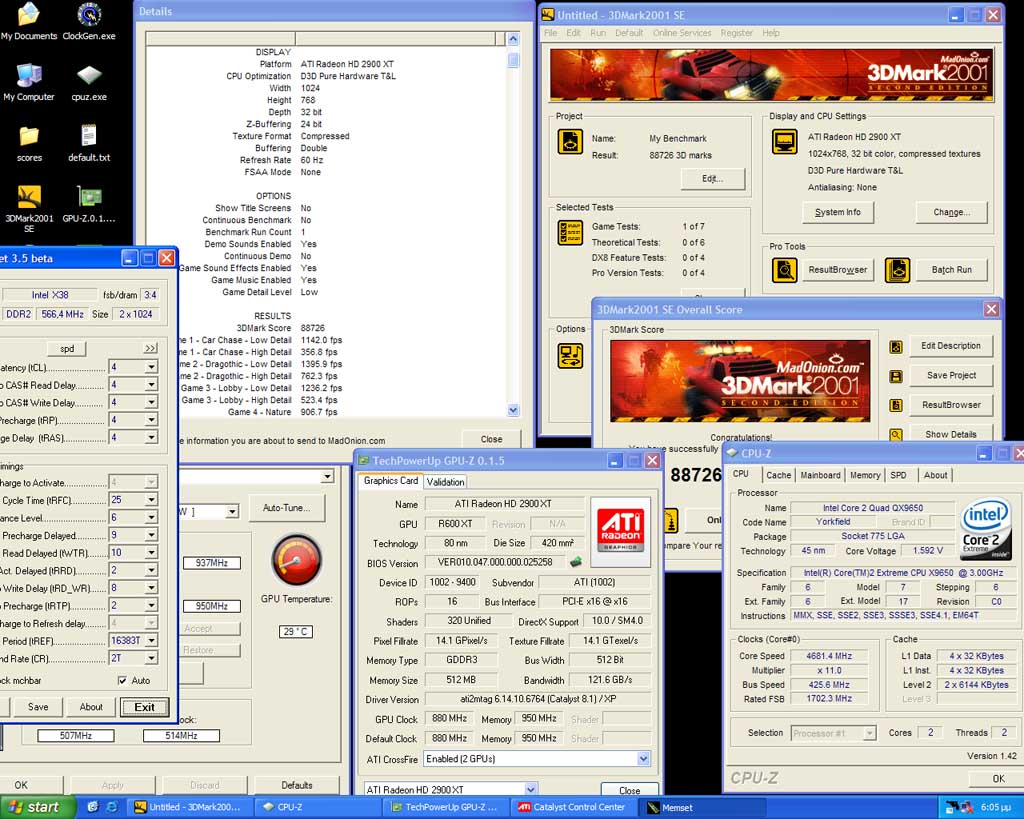Open the Command Rate (CR) 2T dropdown
The width and height of the screenshot is (1024, 819).
(151, 658)
